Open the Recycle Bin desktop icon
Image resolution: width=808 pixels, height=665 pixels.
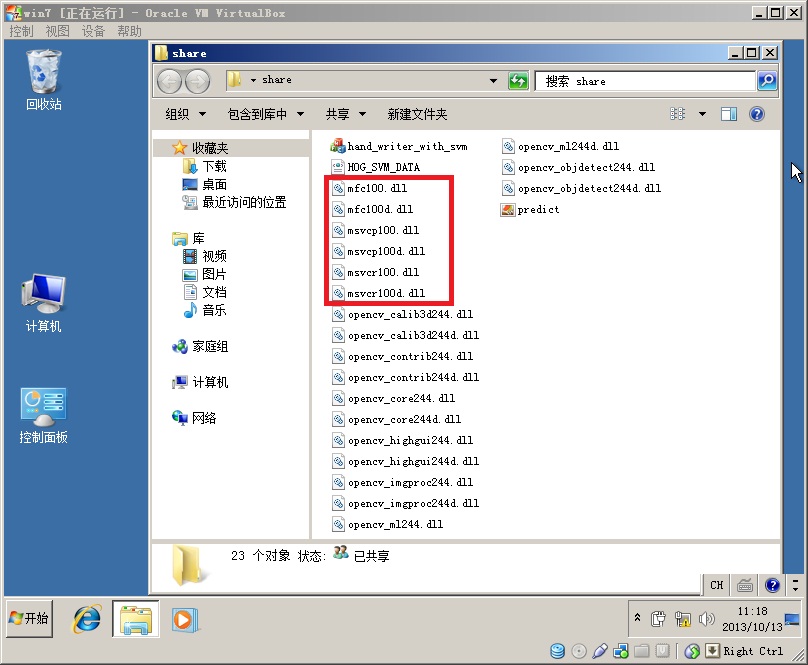point(44,80)
